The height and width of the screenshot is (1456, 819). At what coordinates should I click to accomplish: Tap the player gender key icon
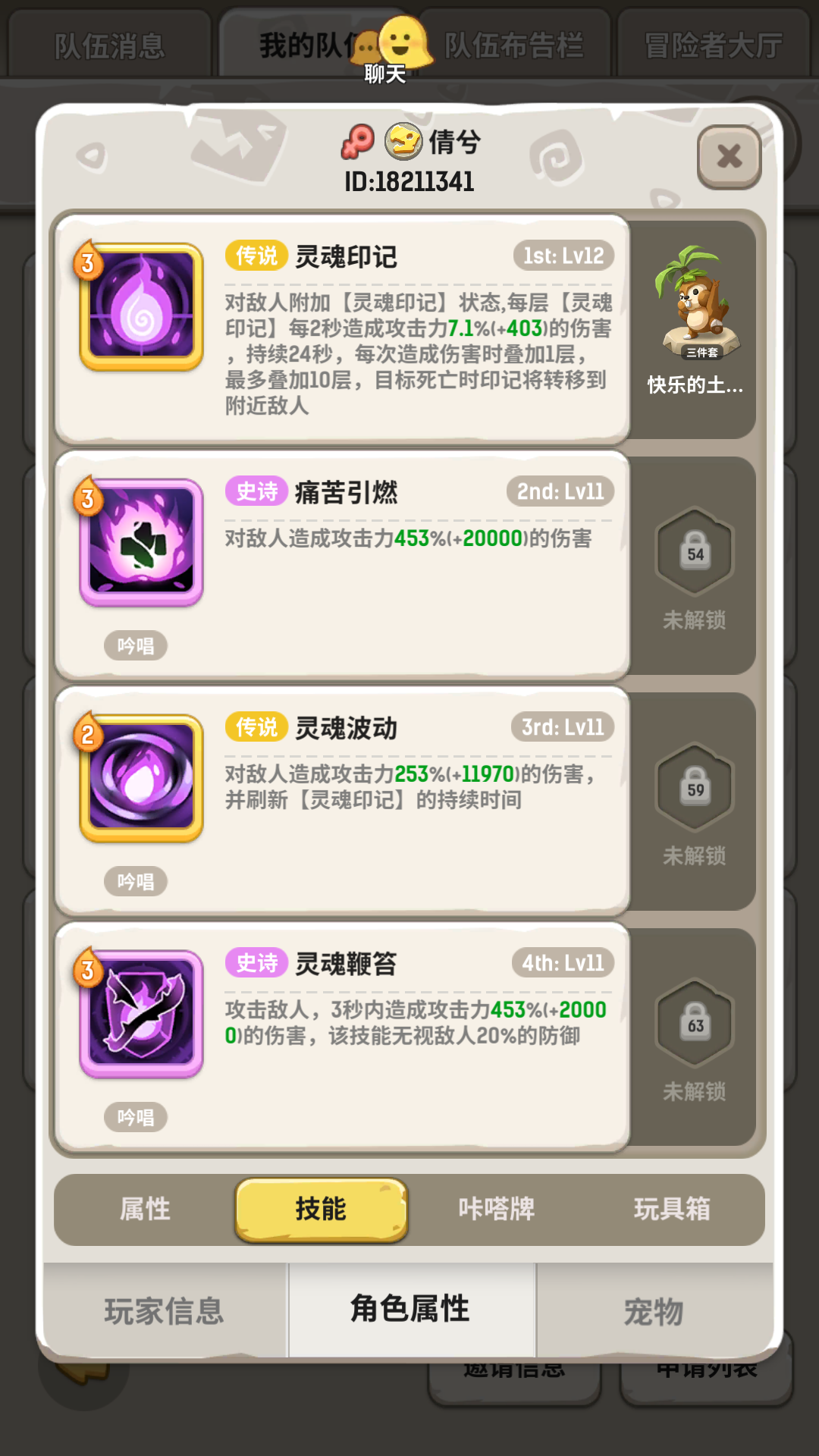click(357, 141)
